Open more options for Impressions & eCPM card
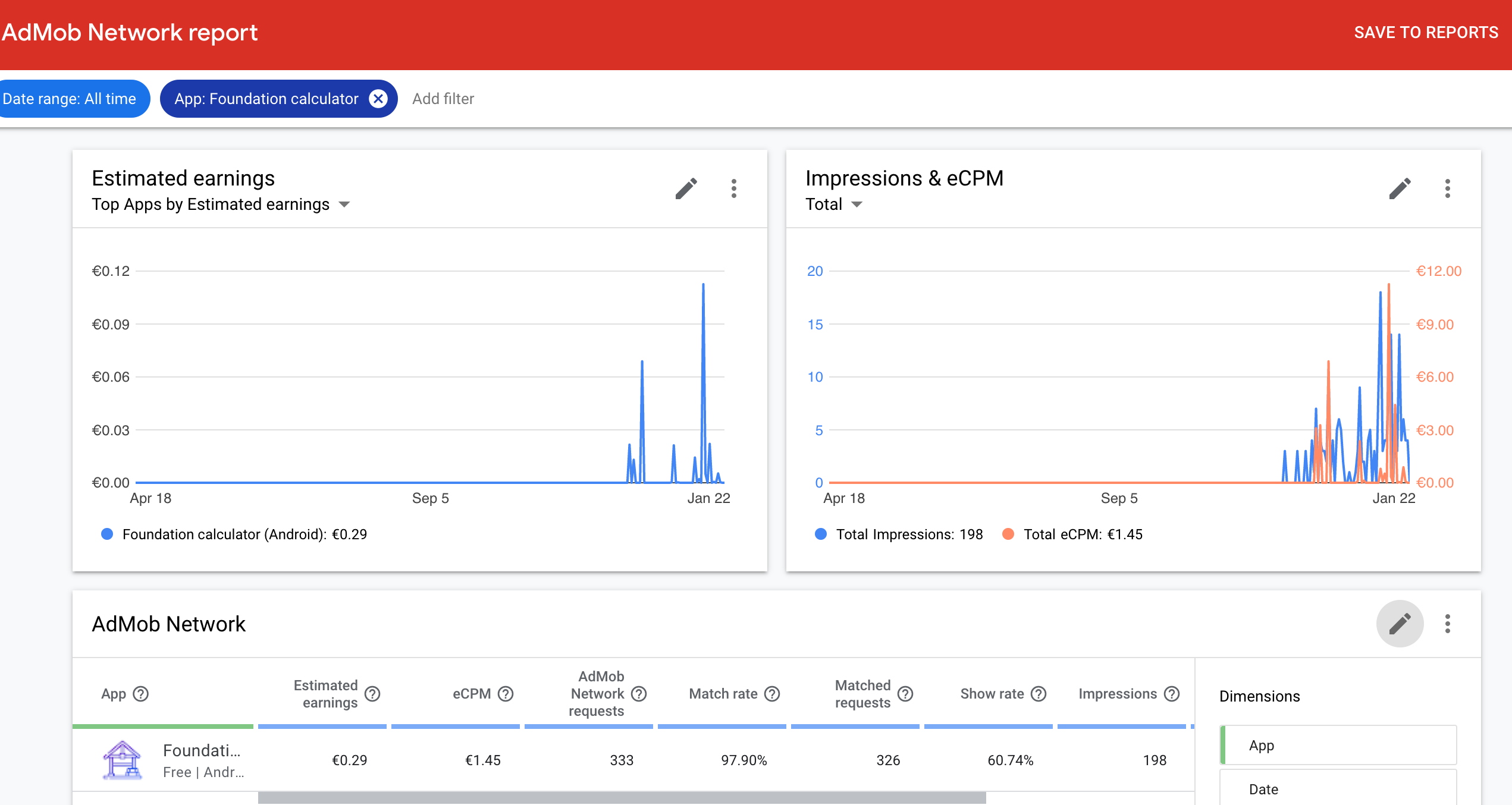This screenshot has width=1512, height=805. 1448,189
